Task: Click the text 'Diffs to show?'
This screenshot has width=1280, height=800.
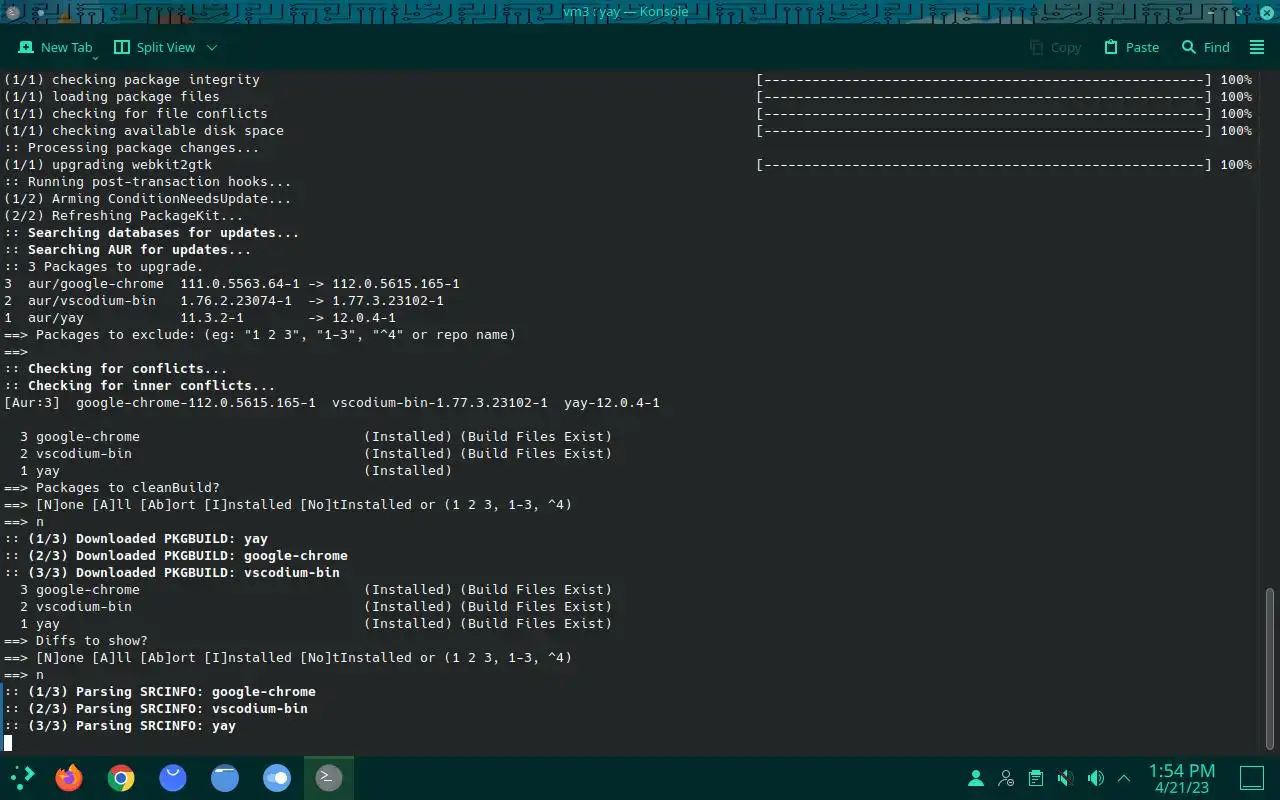Action: 92,641
